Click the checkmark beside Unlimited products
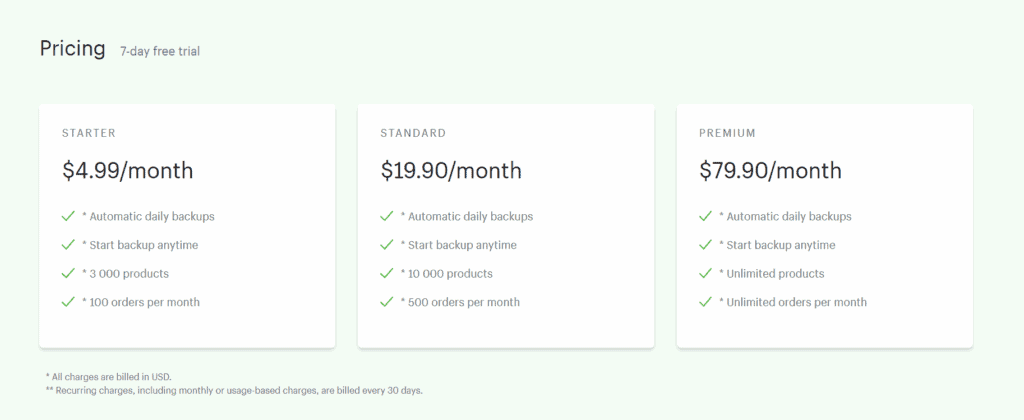Screen dimensions: 1024x420 point(705,274)
